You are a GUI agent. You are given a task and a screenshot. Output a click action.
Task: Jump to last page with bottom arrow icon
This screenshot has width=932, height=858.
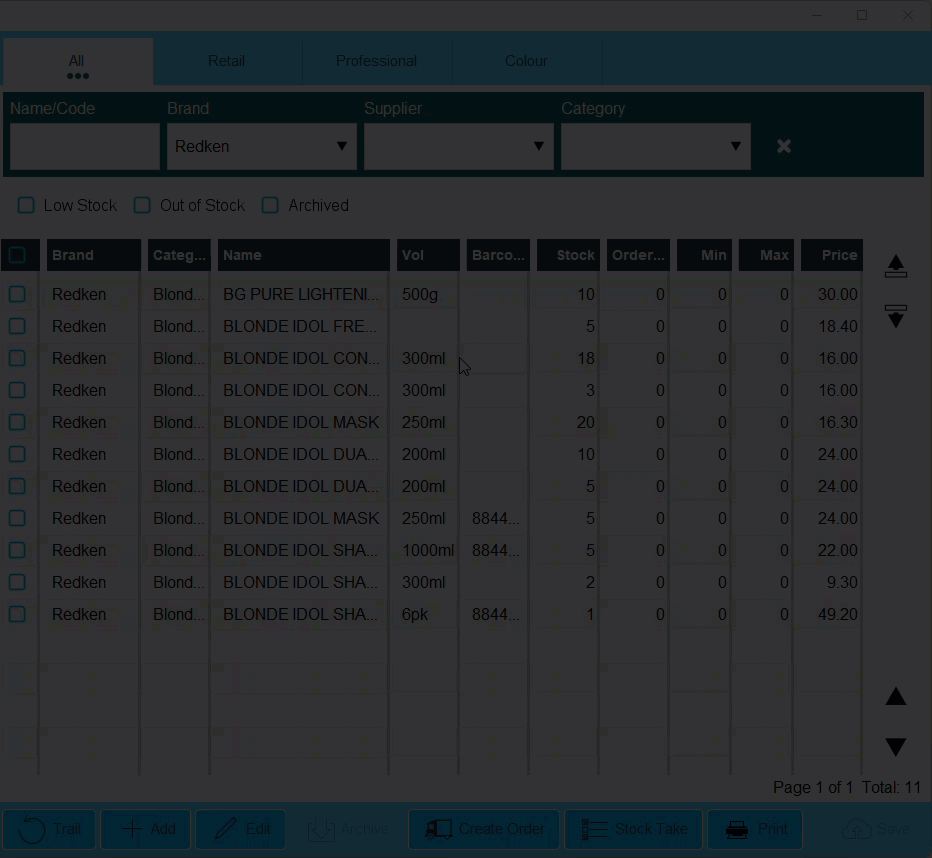coord(896,316)
